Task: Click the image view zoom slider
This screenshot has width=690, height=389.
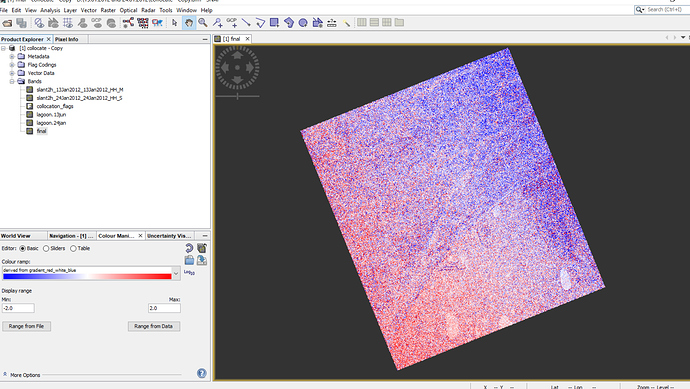Action: (238, 96)
